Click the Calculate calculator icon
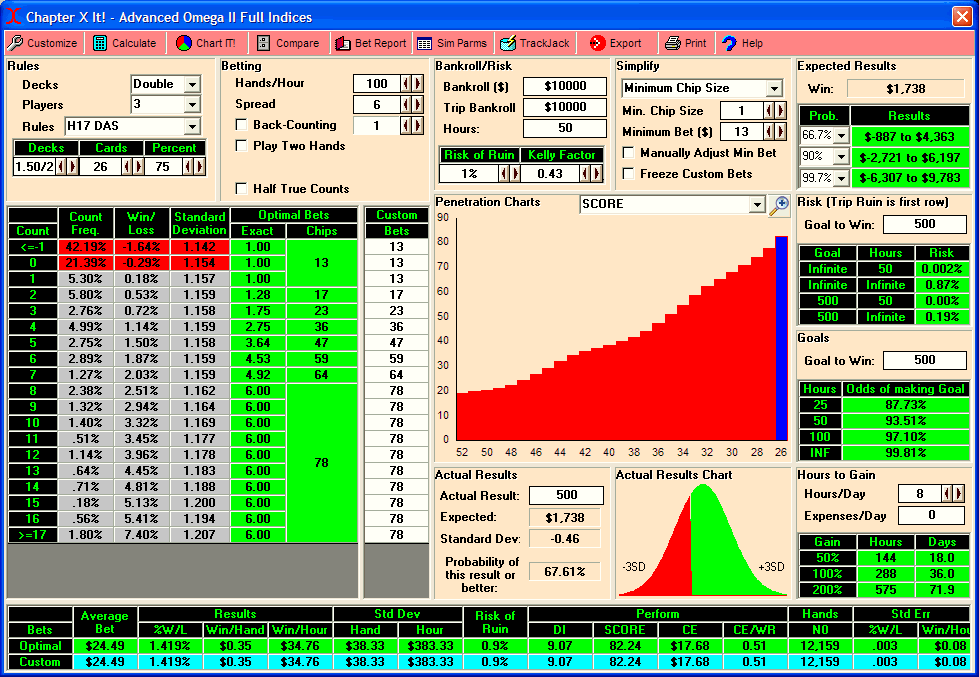 tap(100, 43)
